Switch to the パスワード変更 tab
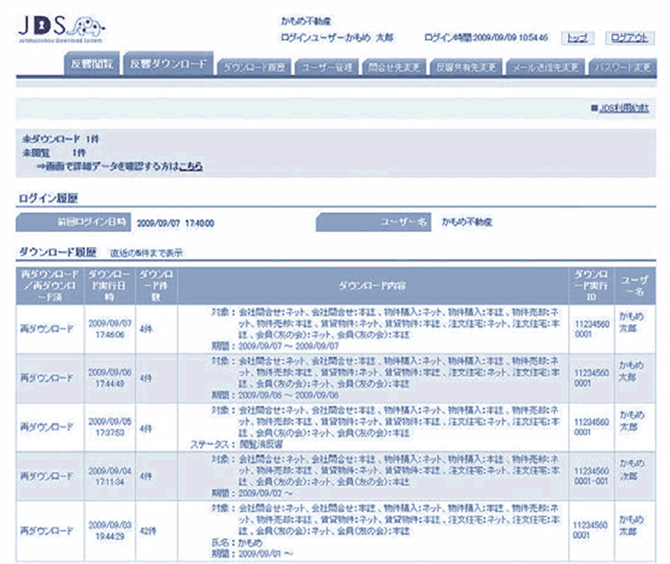 tap(622, 67)
